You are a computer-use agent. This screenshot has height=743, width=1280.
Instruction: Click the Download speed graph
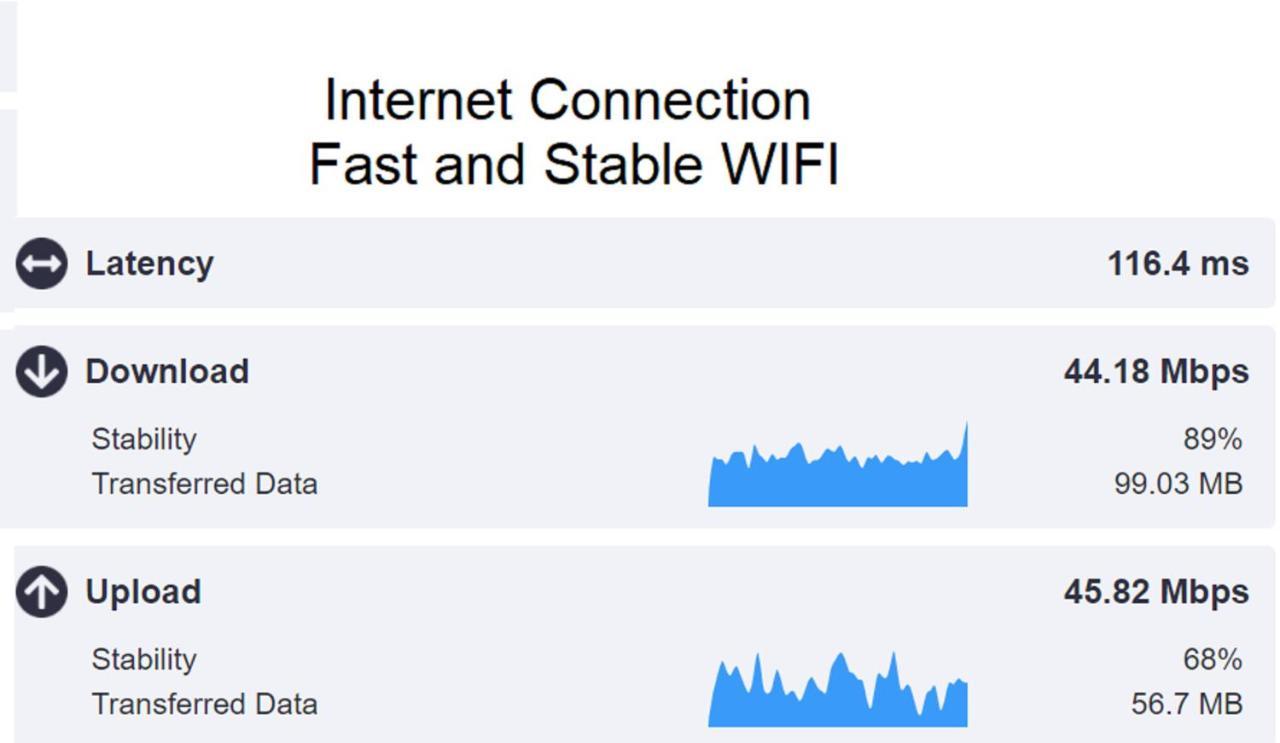click(838, 464)
